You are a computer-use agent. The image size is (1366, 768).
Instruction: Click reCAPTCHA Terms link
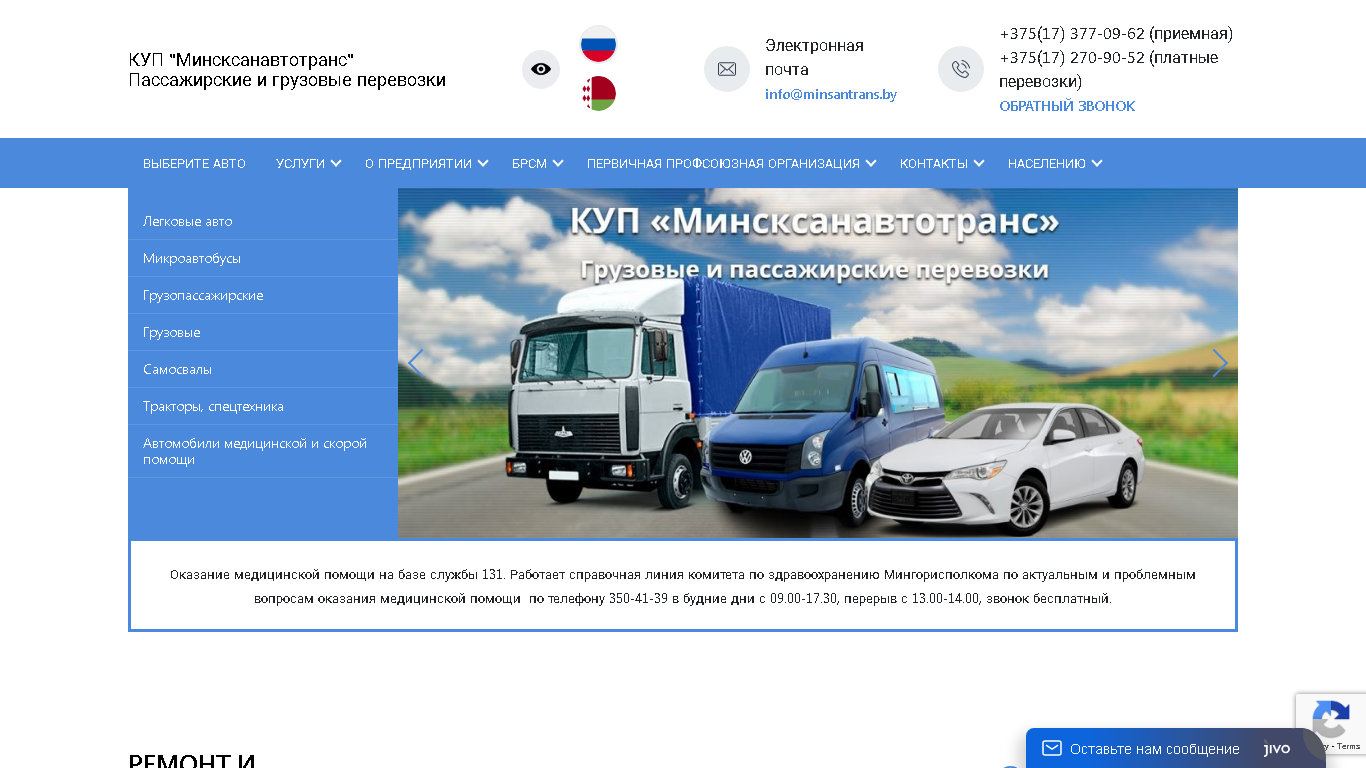(1349, 747)
